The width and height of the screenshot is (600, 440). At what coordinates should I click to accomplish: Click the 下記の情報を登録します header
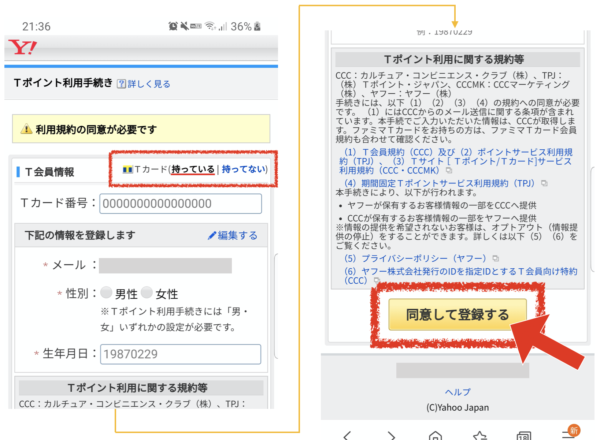(80, 235)
